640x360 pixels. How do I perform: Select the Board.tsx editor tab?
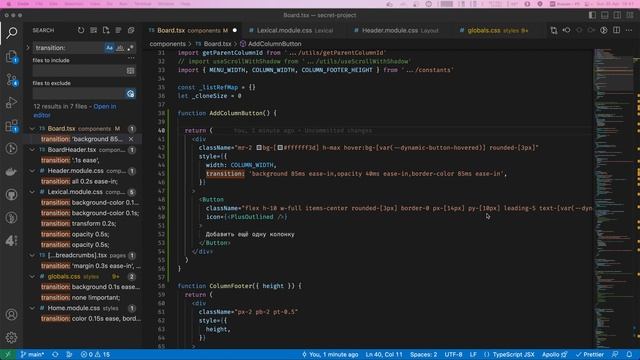click(193, 30)
